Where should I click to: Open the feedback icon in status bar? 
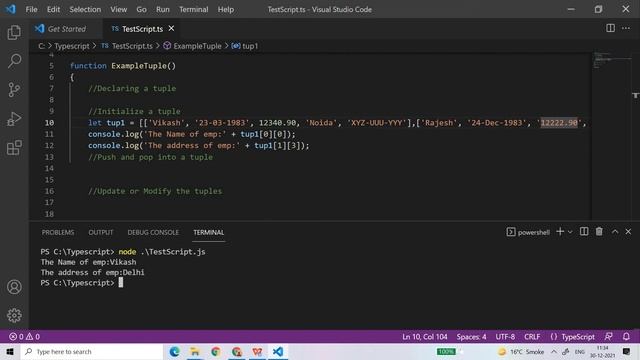pyautogui.click(x=609, y=337)
